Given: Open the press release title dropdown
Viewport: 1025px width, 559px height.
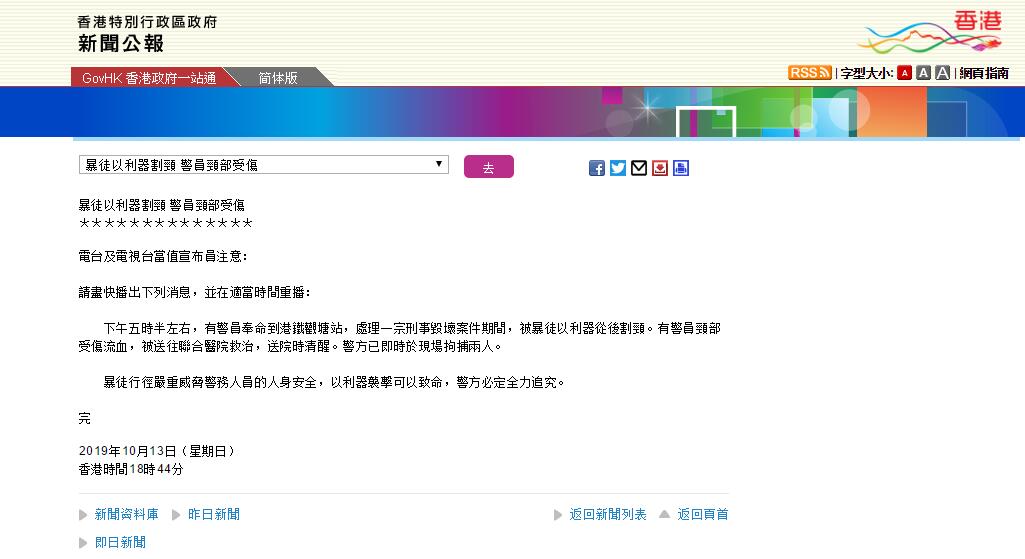Looking at the screenshot, I should [x=263, y=165].
